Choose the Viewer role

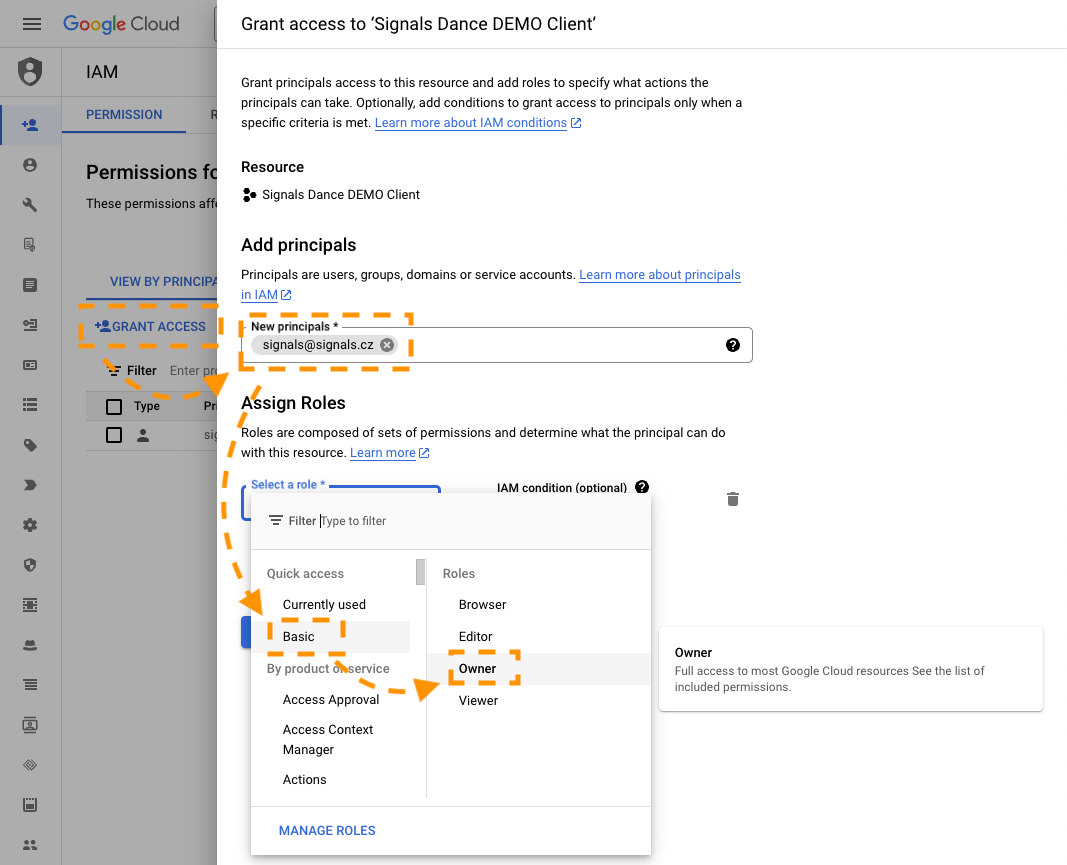[x=478, y=700]
